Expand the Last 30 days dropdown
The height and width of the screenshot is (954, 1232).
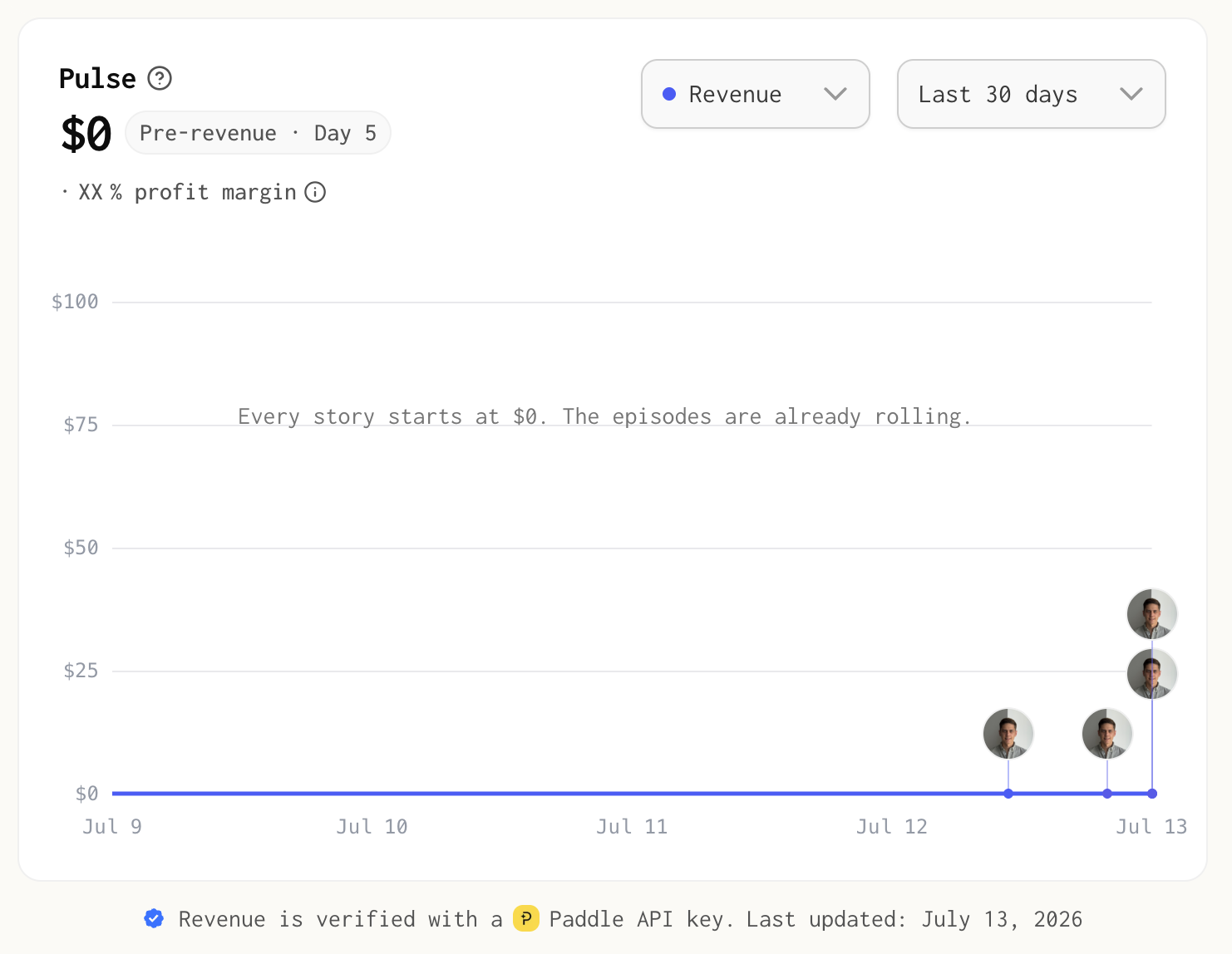tap(1032, 94)
